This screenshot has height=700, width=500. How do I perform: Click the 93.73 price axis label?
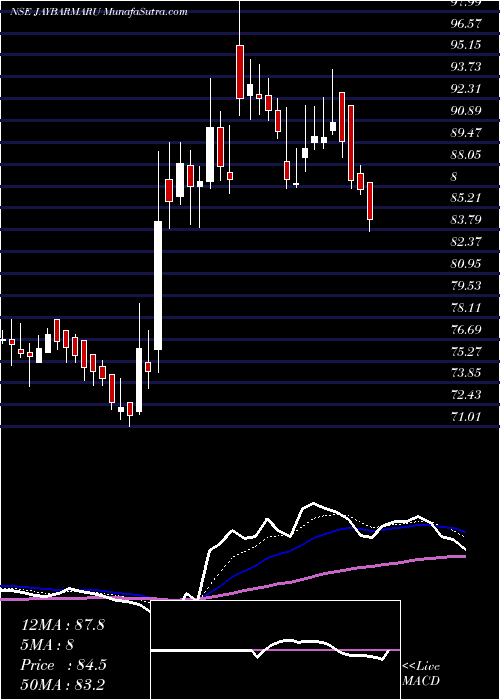click(x=466, y=67)
